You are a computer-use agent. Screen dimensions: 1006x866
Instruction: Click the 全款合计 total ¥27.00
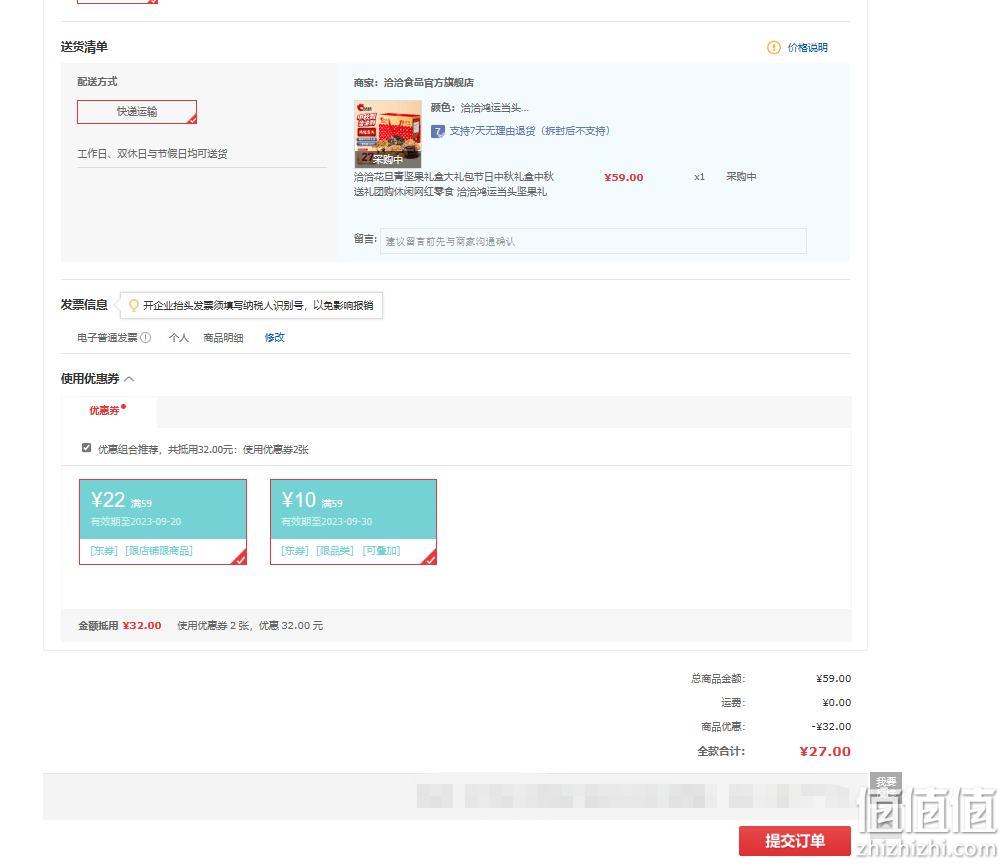tap(825, 751)
